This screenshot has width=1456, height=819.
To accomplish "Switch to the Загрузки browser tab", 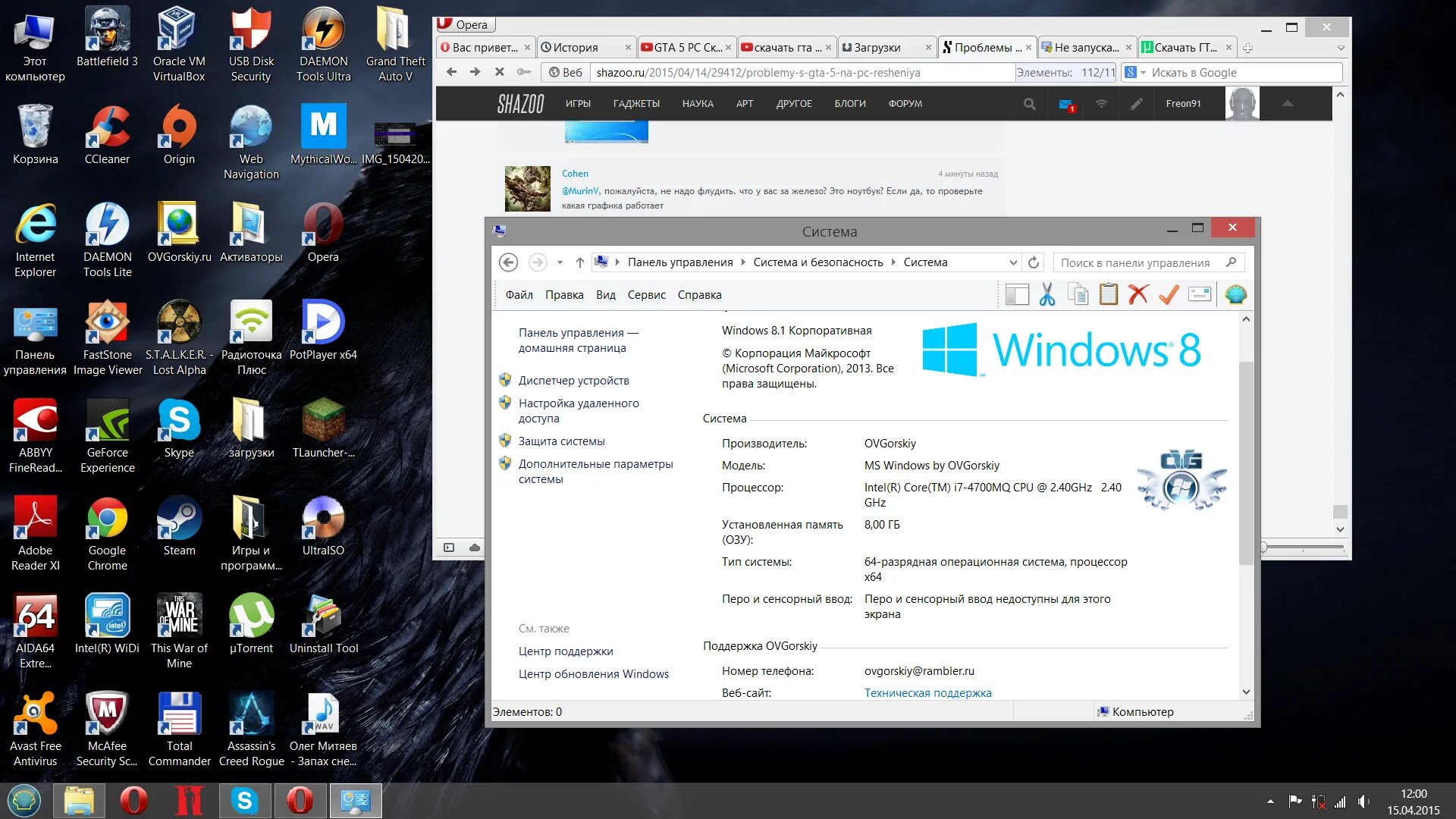I will click(877, 48).
